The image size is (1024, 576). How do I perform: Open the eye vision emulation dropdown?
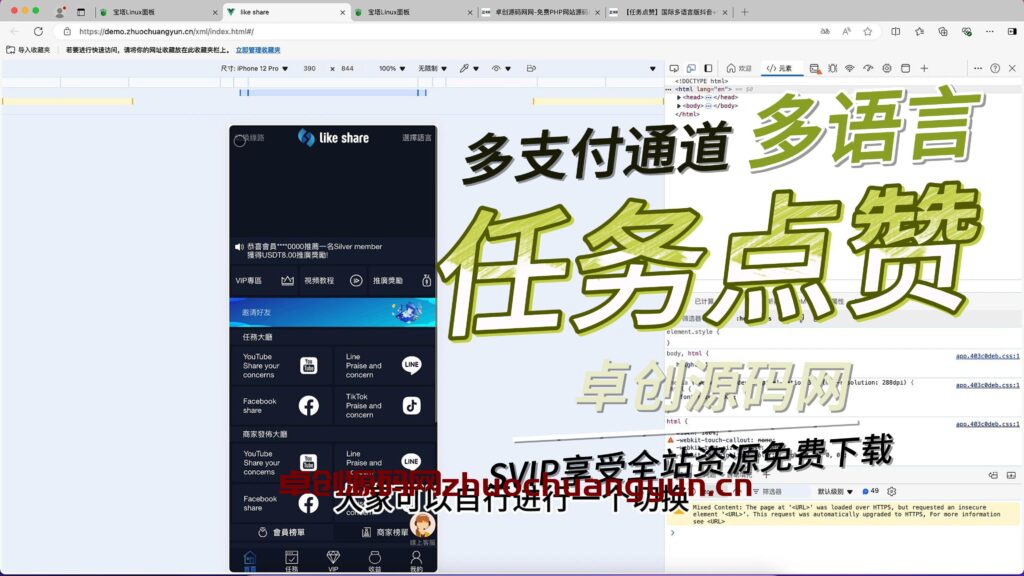[x=501, y=68]
